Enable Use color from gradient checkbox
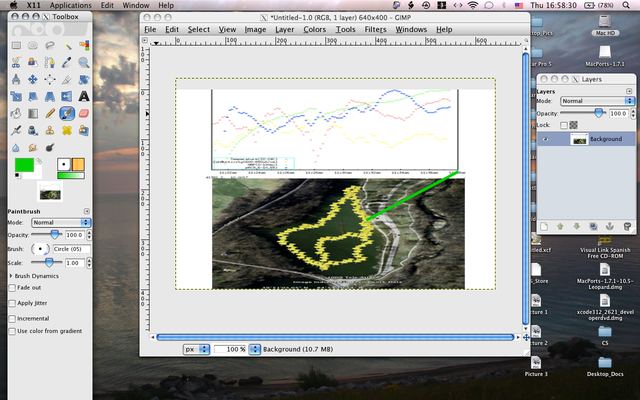 [12, 331]
